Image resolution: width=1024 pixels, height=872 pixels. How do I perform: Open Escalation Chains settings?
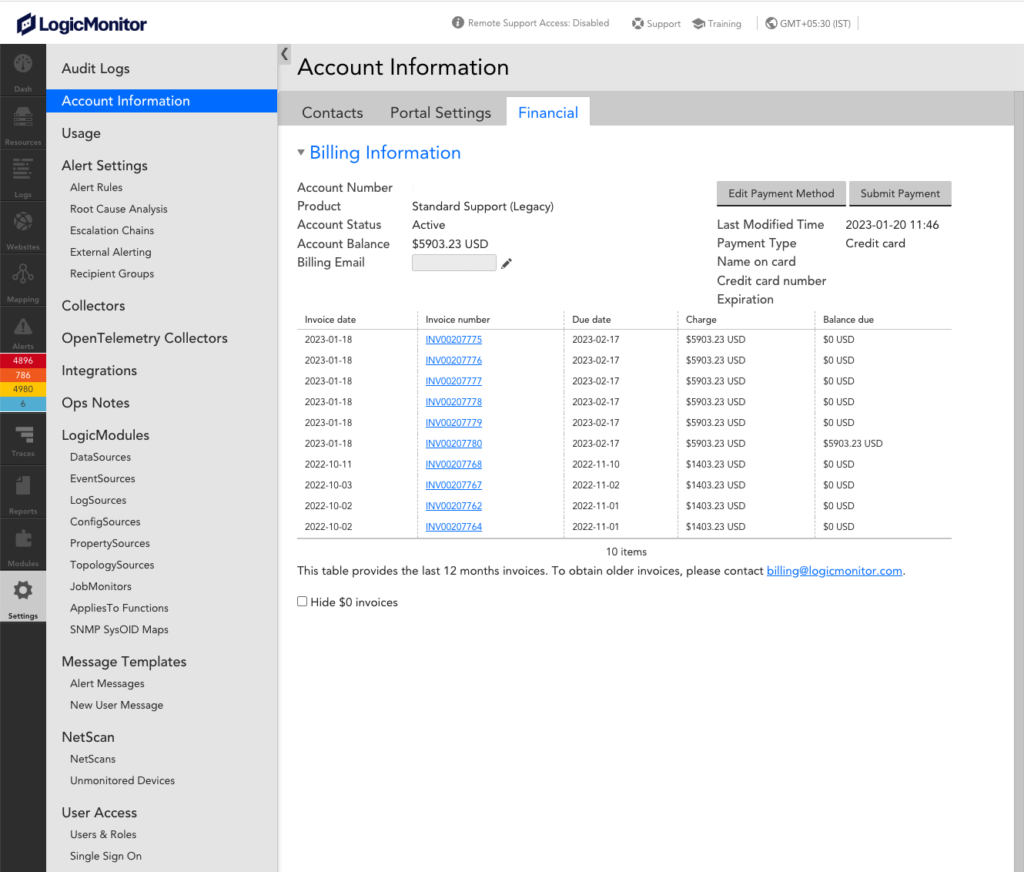pyautogui.click(x=112, y=231)
